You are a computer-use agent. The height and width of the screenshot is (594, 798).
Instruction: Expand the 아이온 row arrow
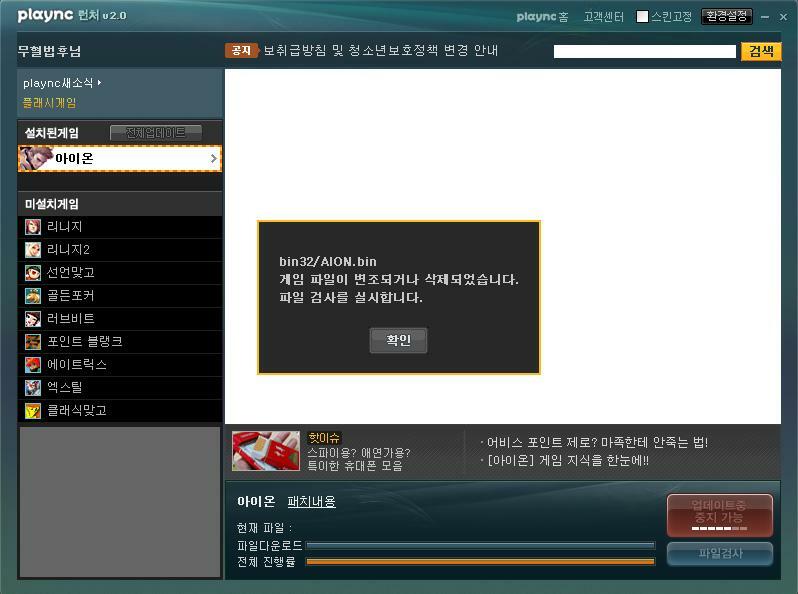click(214, 159)
